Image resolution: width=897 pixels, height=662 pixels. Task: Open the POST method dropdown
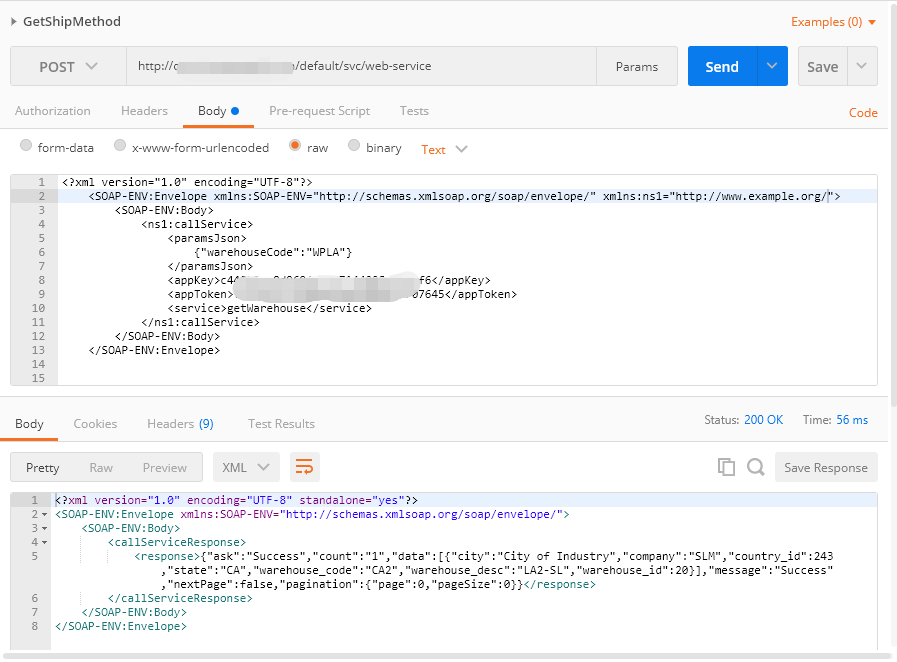[x=68, y=66]
